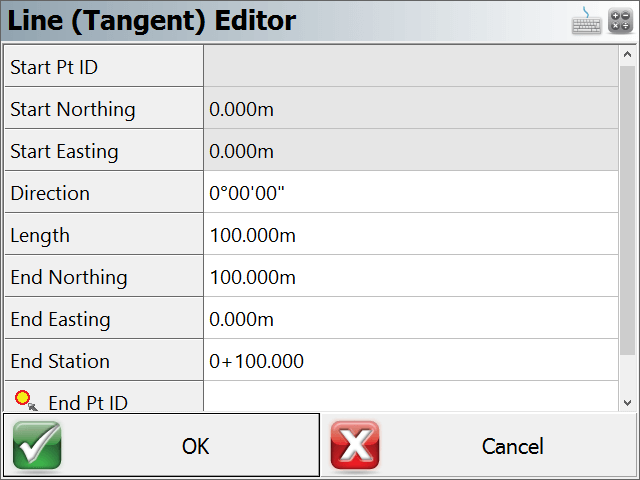Screen dimensions: 640x480
Task: Select the End Northing value field
Action: point(411,276)
